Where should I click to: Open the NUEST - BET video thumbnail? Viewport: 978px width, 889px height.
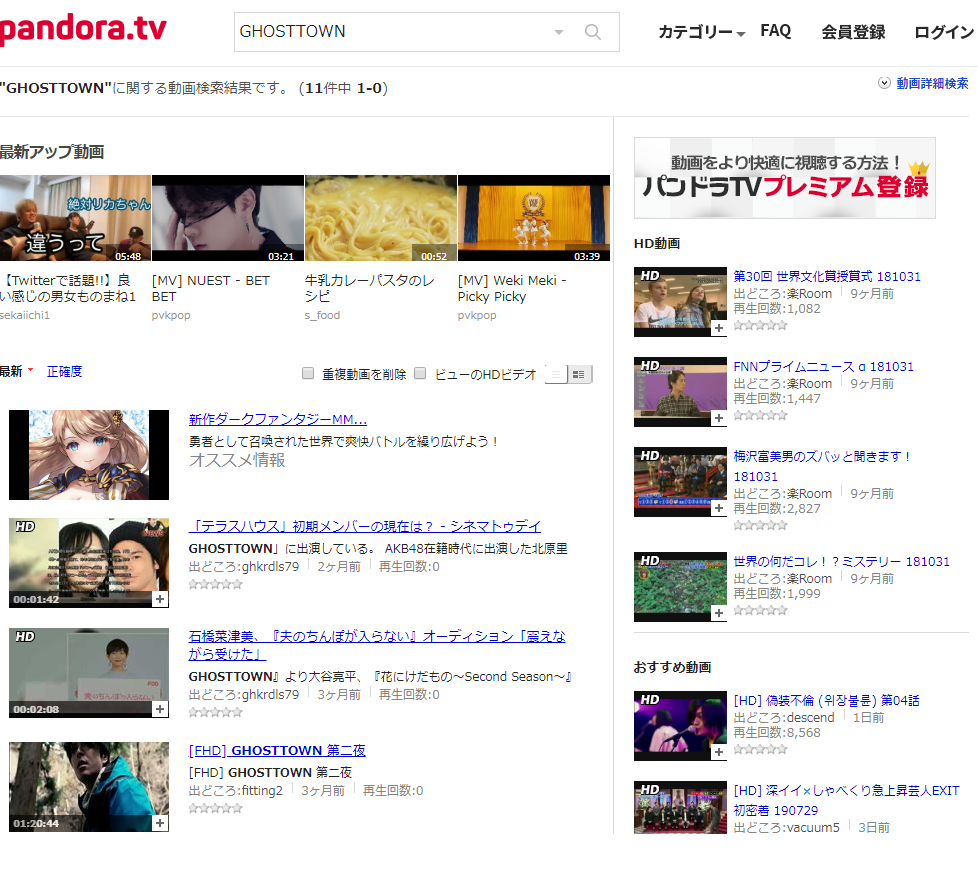click(x=228, y=218)
